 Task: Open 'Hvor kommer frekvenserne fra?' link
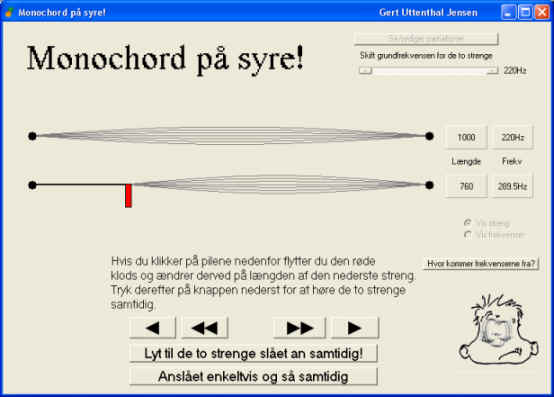tap(481, 263)
